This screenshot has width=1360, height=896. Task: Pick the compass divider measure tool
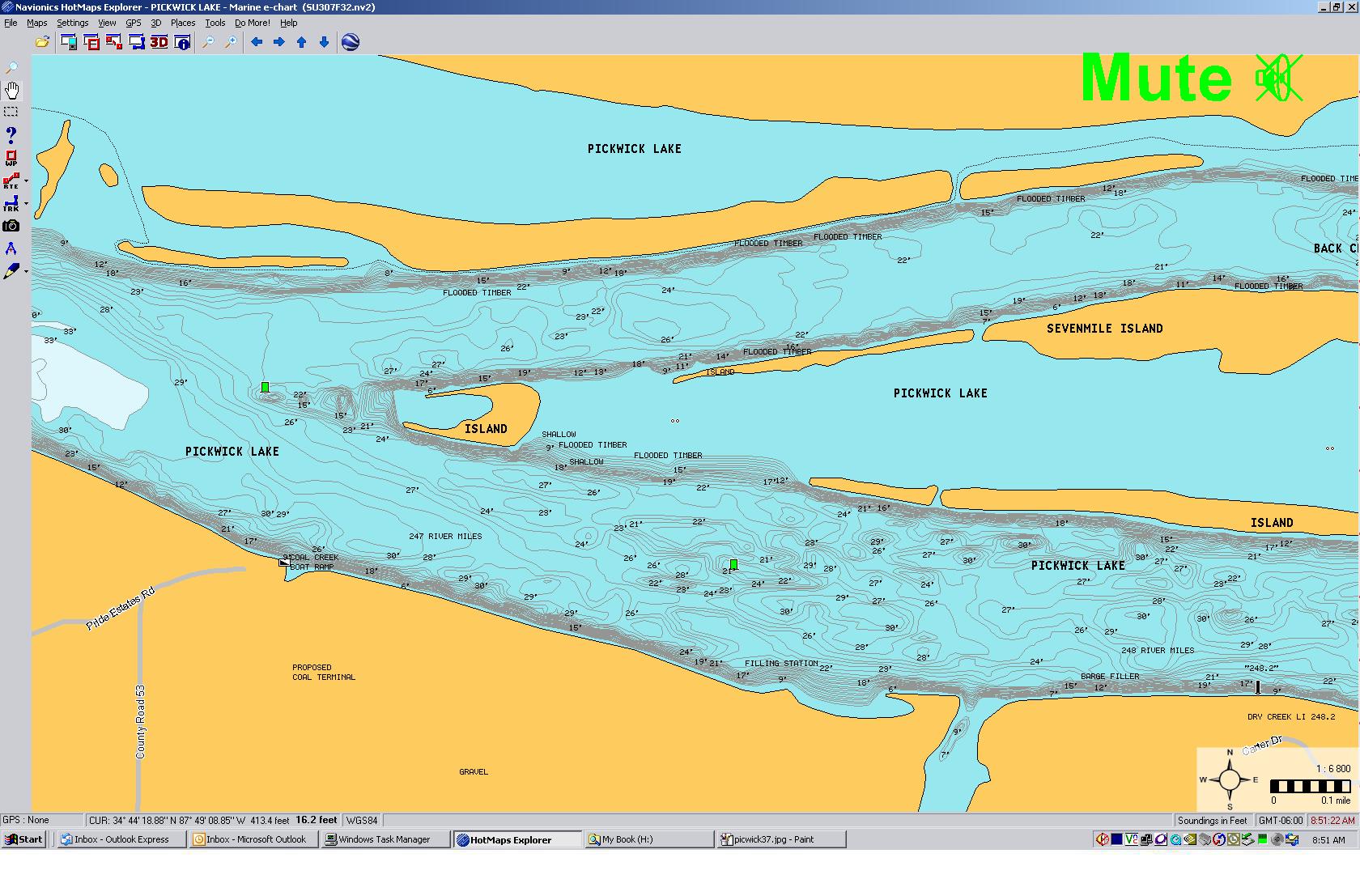(x=11, y=249)
